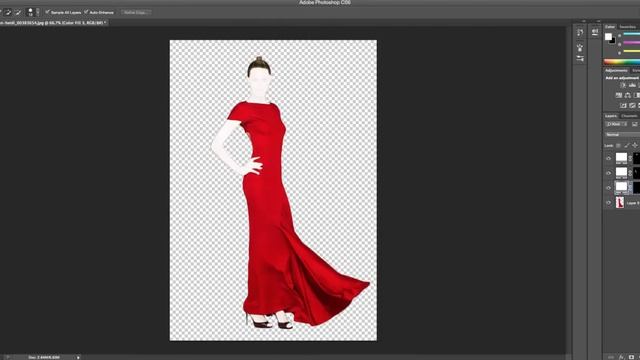Click the Layer 0 name text
The height and width of the screenshot is (360, 640).
pyautogui.click(x=633, y=203)
